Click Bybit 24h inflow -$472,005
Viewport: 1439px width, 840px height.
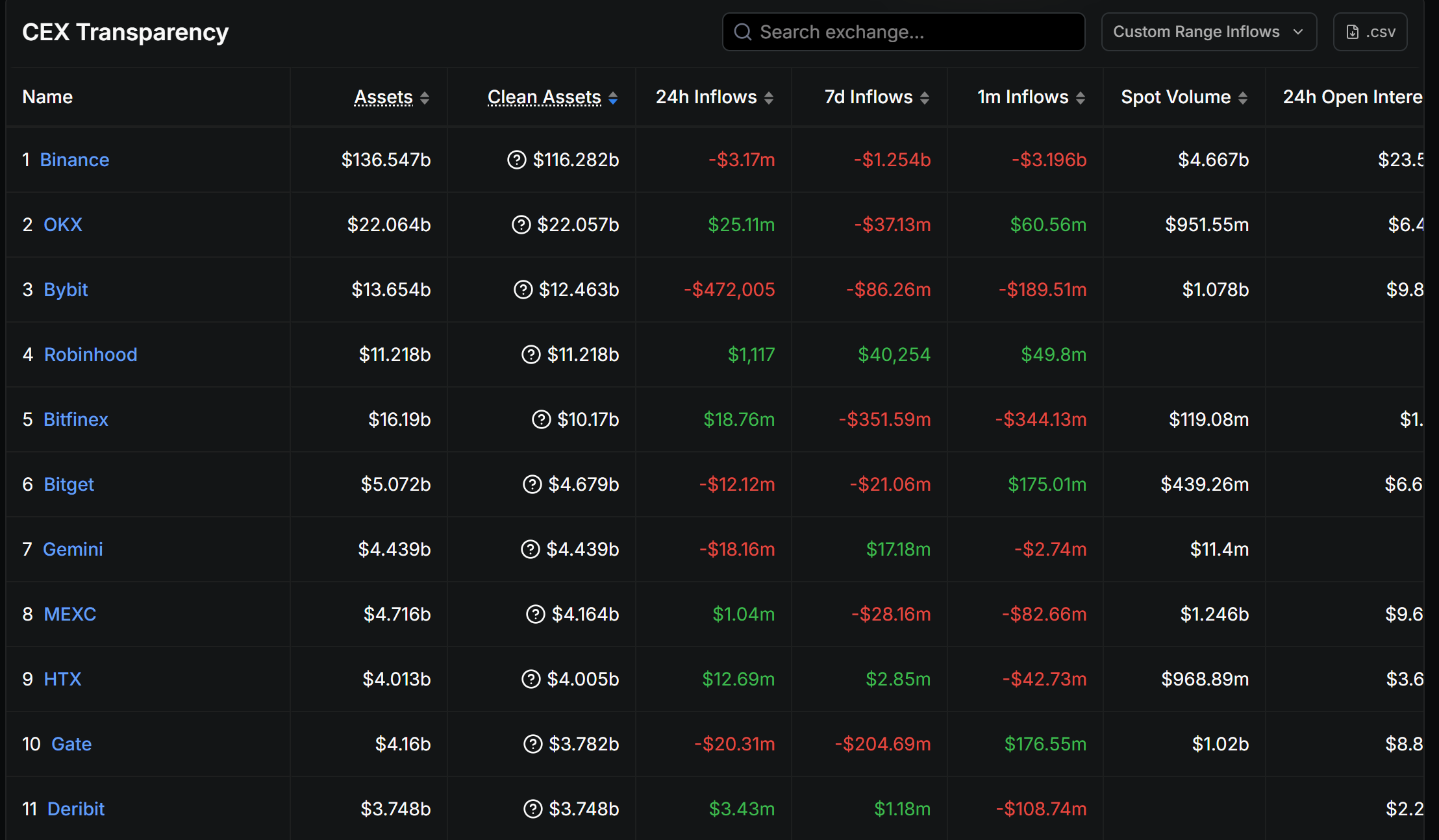point(729,290)
